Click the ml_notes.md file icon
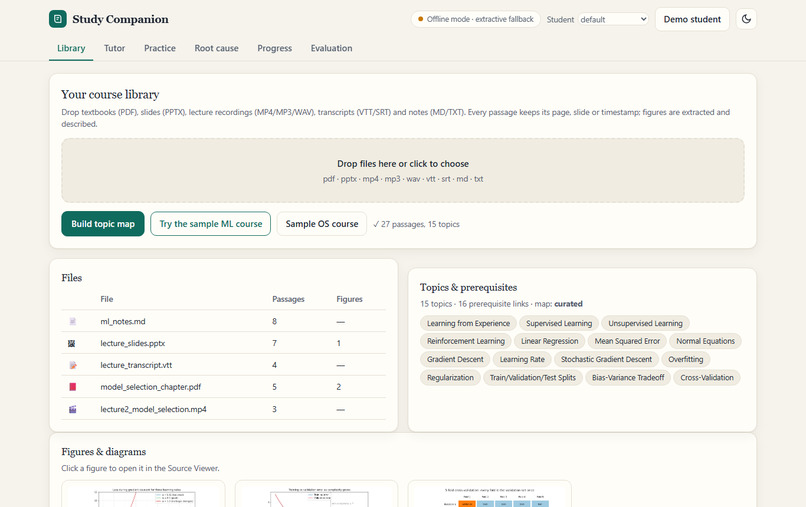 coord(72,321)
